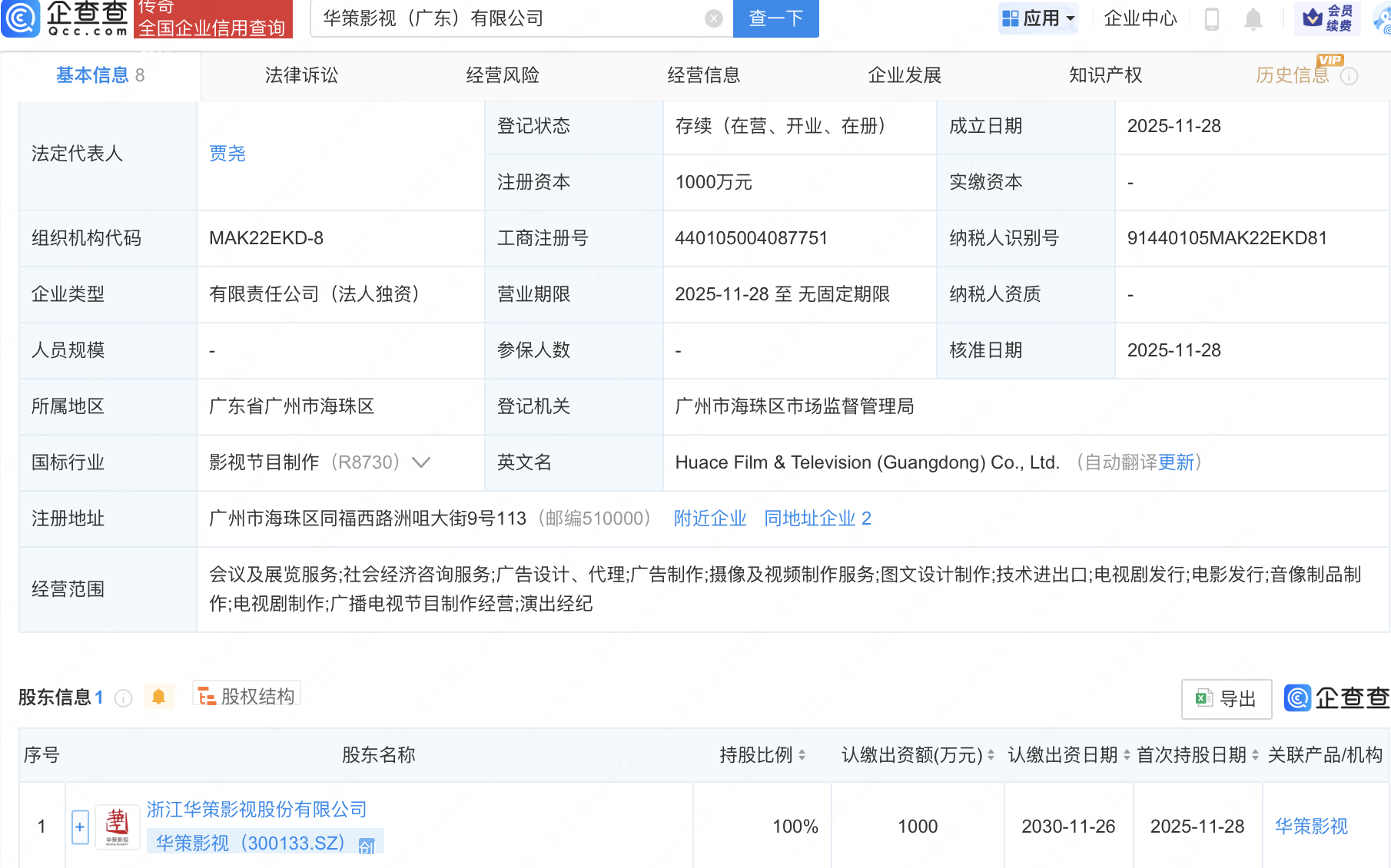Click the legal representative 贾尧 link

[226, 154]
